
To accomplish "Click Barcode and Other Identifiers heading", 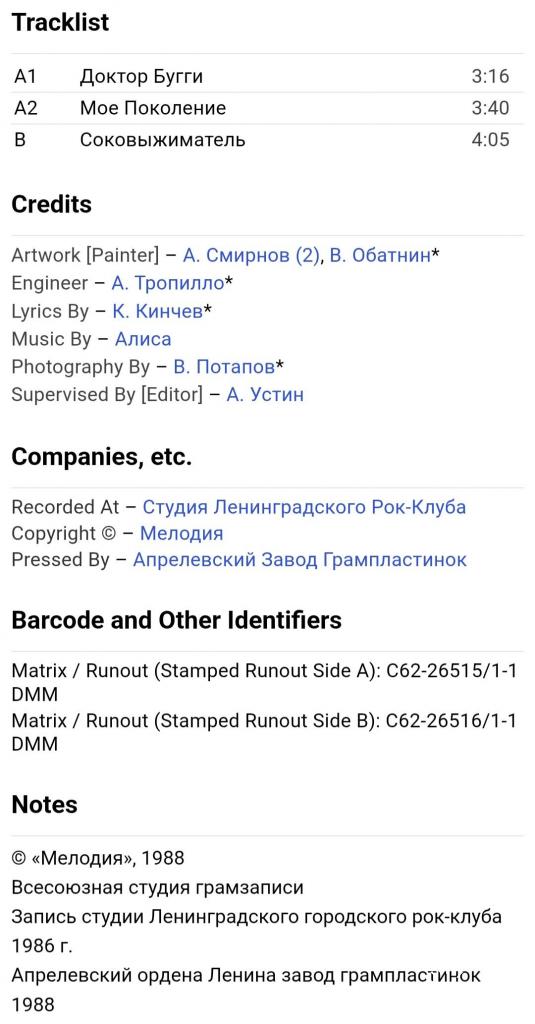I will point(176,620).
